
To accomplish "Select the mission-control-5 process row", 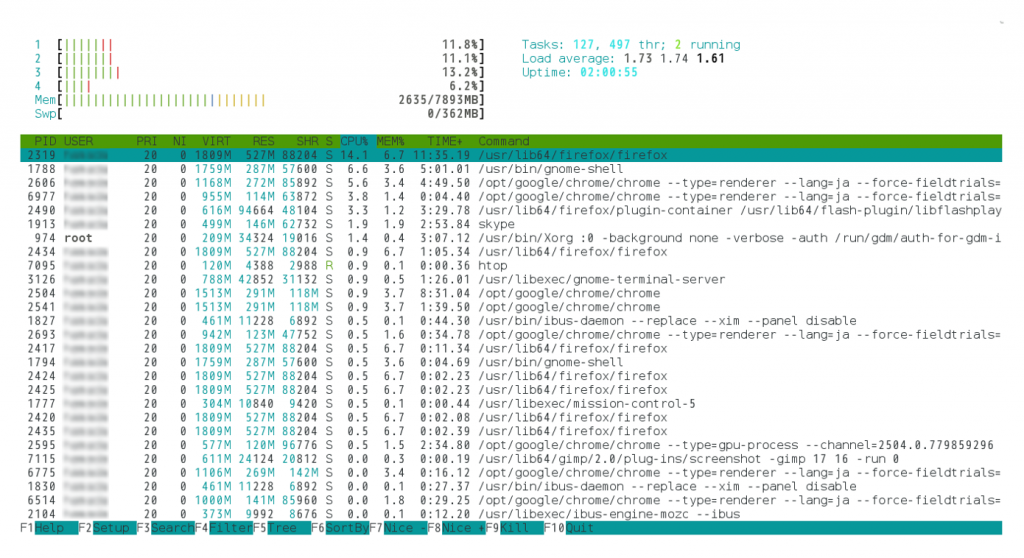I will 500,404.
